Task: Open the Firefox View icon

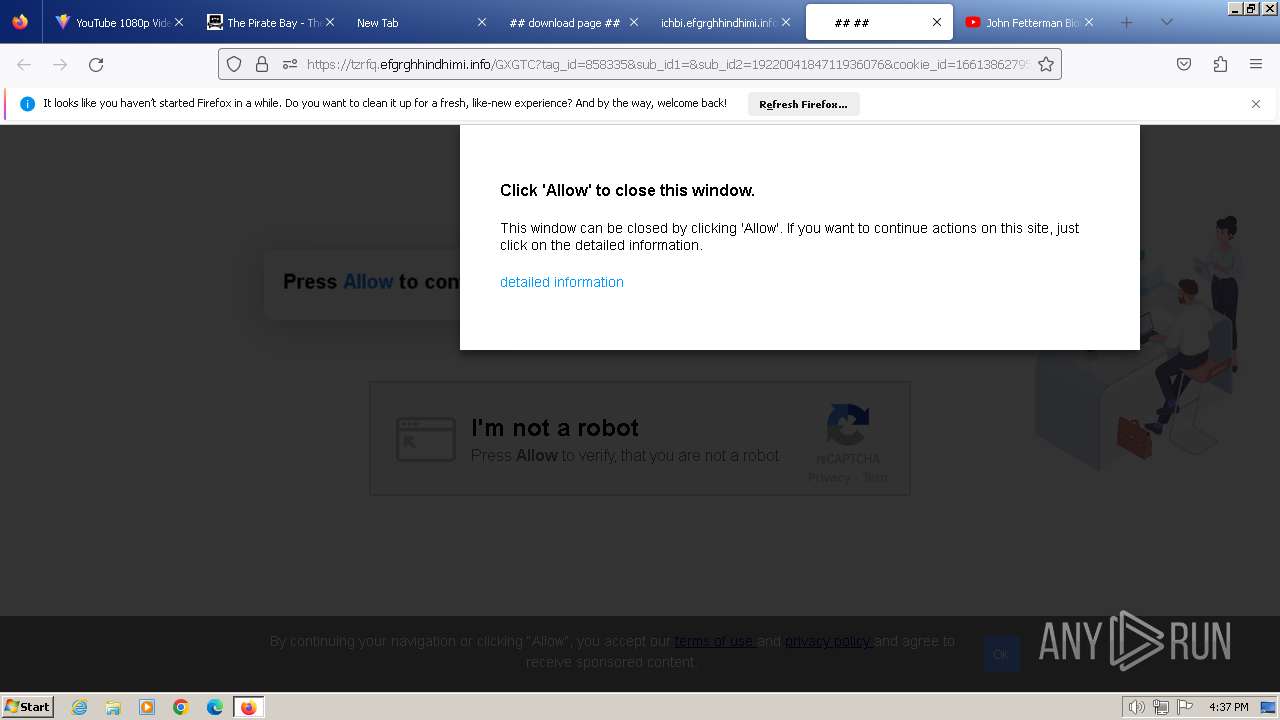Action: [x=20, y=22]
